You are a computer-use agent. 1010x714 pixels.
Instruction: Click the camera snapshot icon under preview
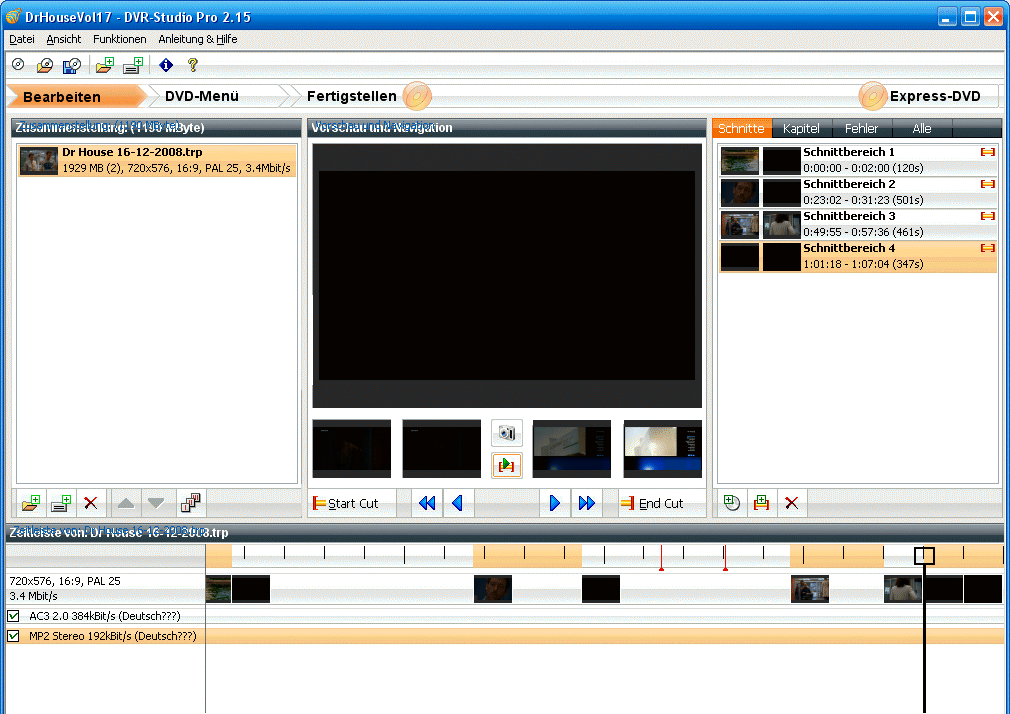tap(507, 433)
